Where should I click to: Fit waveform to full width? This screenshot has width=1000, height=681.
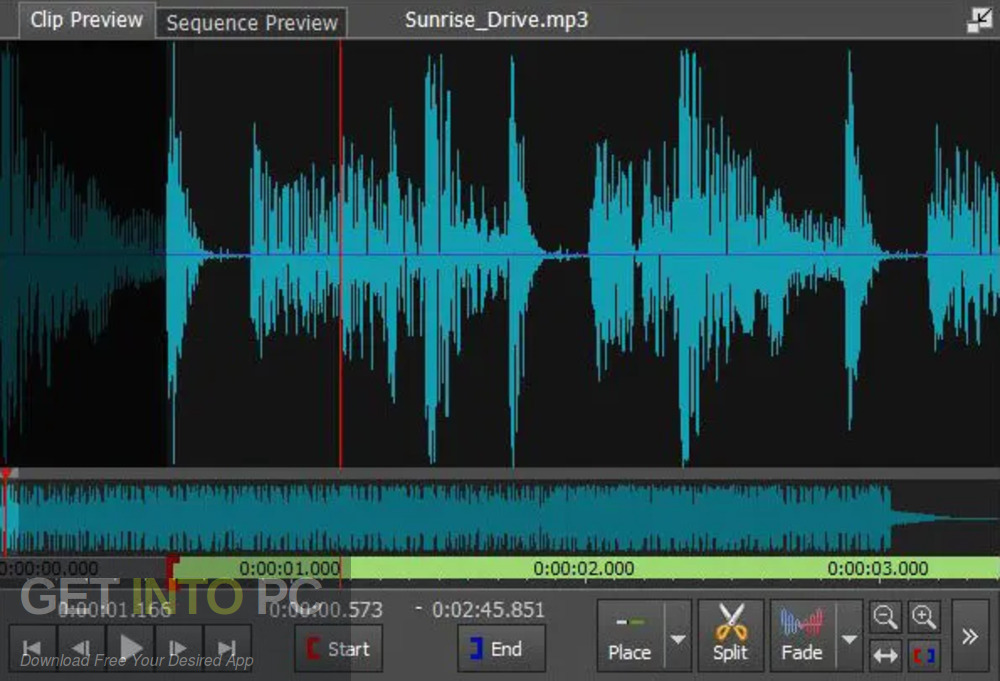885,655
